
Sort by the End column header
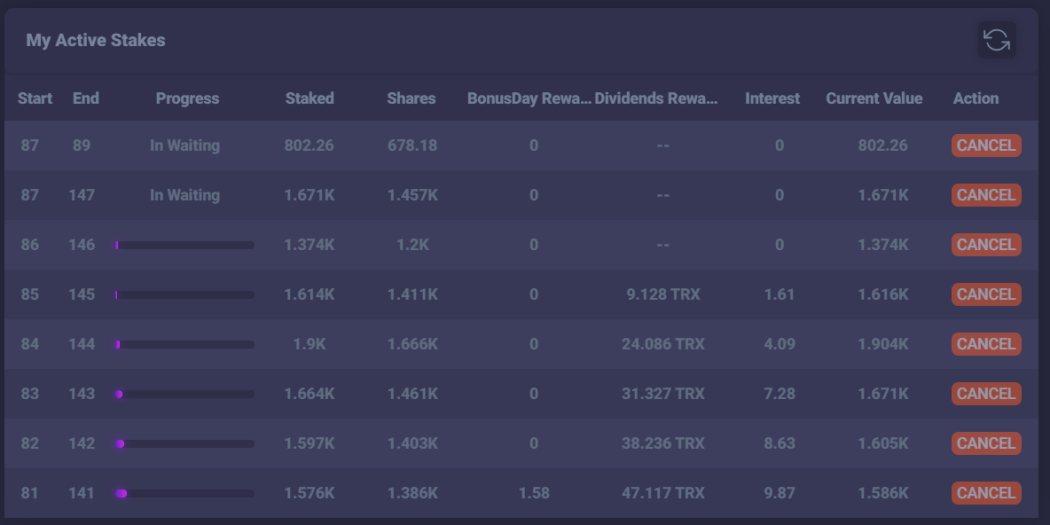tap(86, 98)
